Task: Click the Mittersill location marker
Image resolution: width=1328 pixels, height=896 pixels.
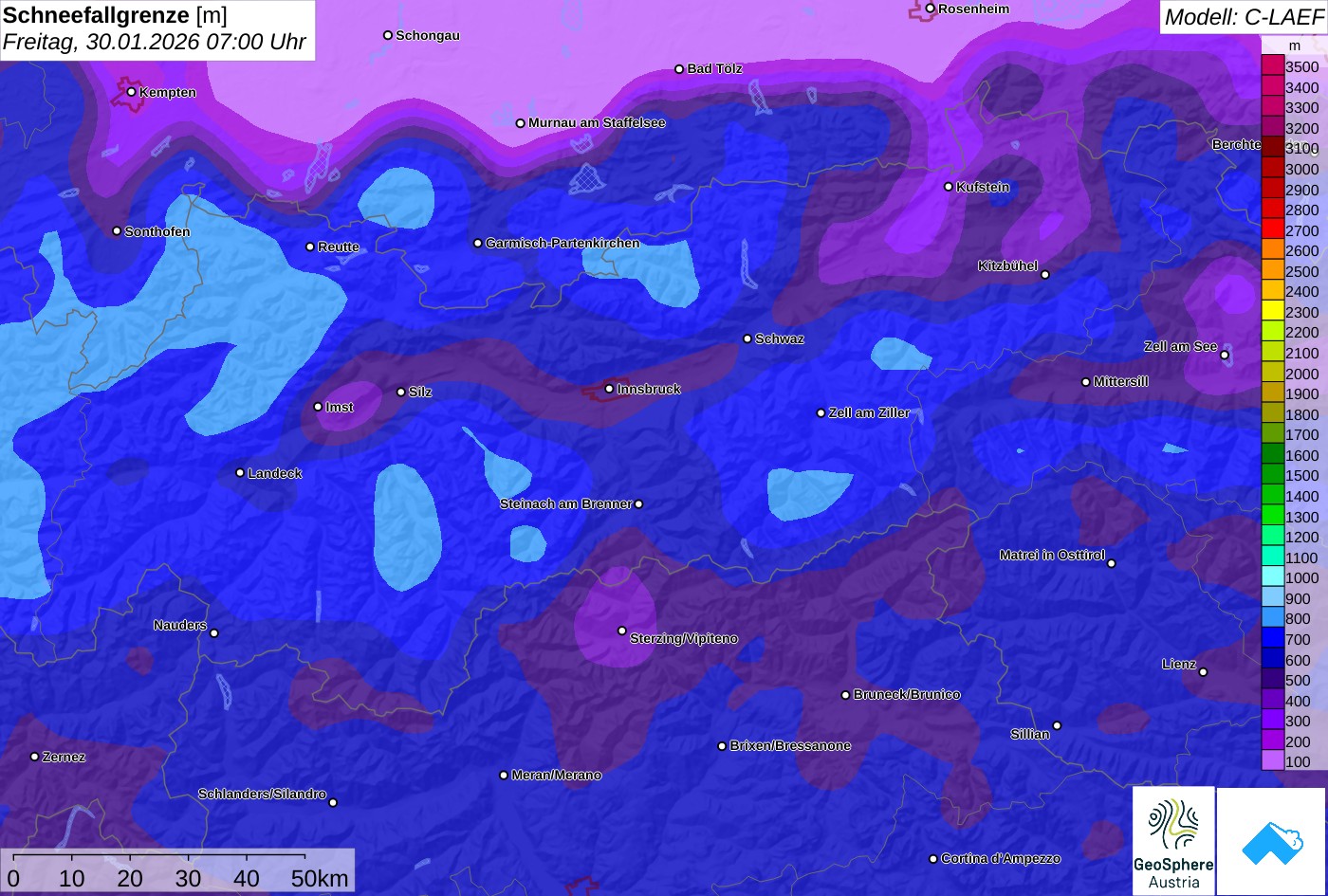Action: pos(1086,382)
